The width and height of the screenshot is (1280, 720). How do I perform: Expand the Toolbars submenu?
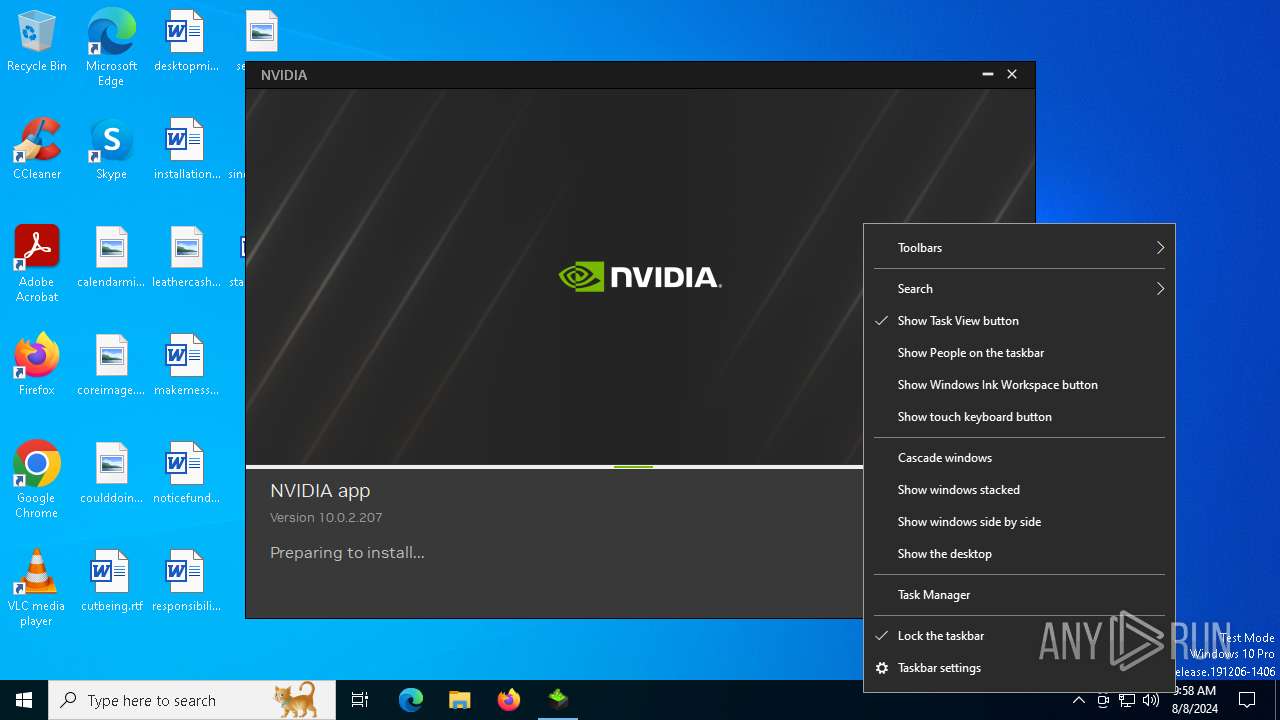(1019, 248)
